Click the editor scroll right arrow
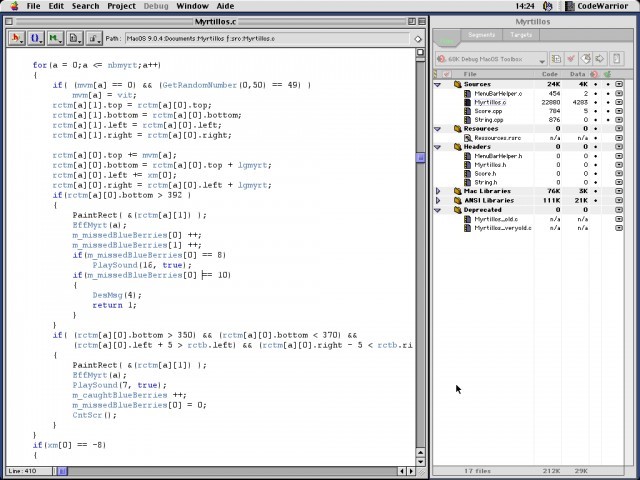 click(x=411, y=471)
